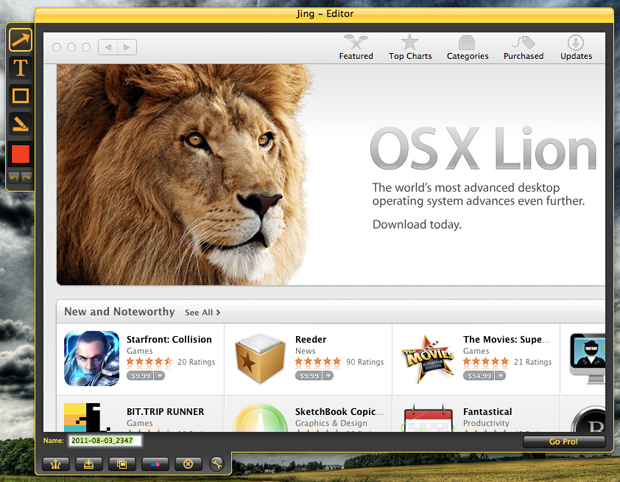Expand dropdown arrow next to The Movies price
Image resolution: width=620 pixels, height=482 pixels.
[501, 375]
